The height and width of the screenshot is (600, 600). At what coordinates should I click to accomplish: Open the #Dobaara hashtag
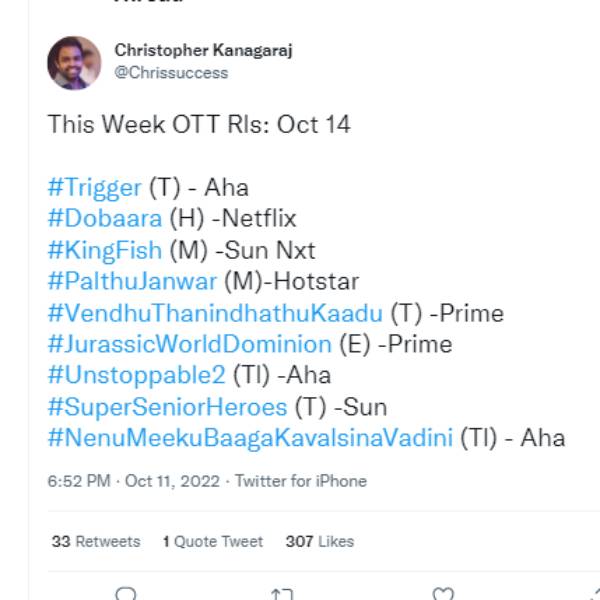coord(103,218)
